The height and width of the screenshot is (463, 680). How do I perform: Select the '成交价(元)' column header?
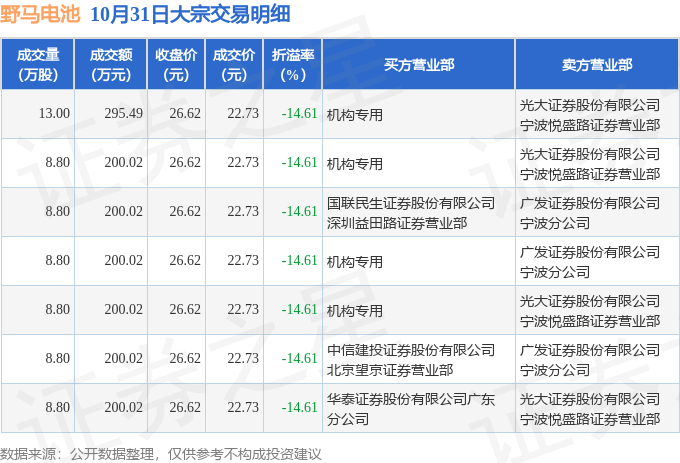point(234,65)
